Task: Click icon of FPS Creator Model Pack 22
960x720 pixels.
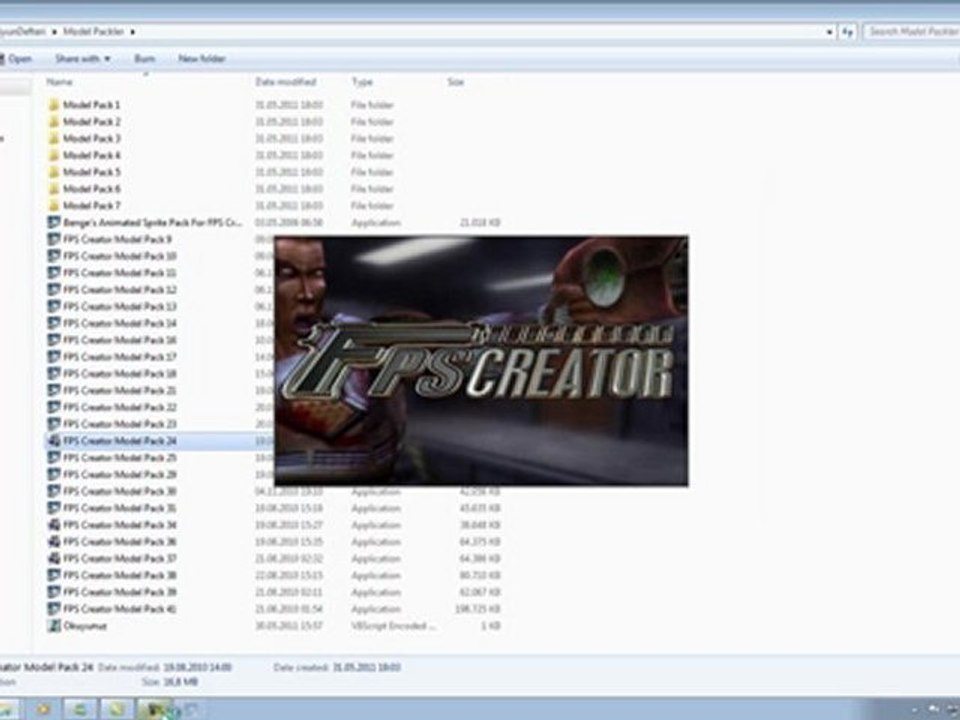Action: (x=54, y=407)
